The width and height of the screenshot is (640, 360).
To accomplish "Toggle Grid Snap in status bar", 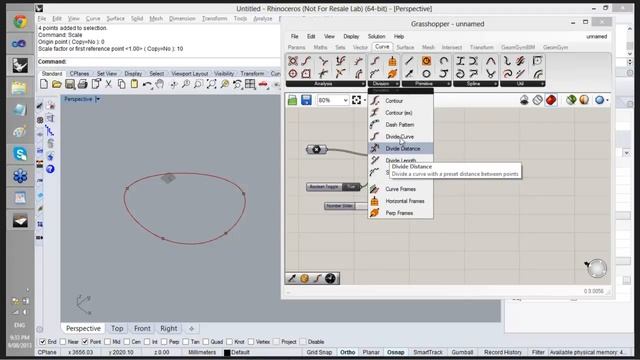I will pyautogui.click(x=319, y=352).
